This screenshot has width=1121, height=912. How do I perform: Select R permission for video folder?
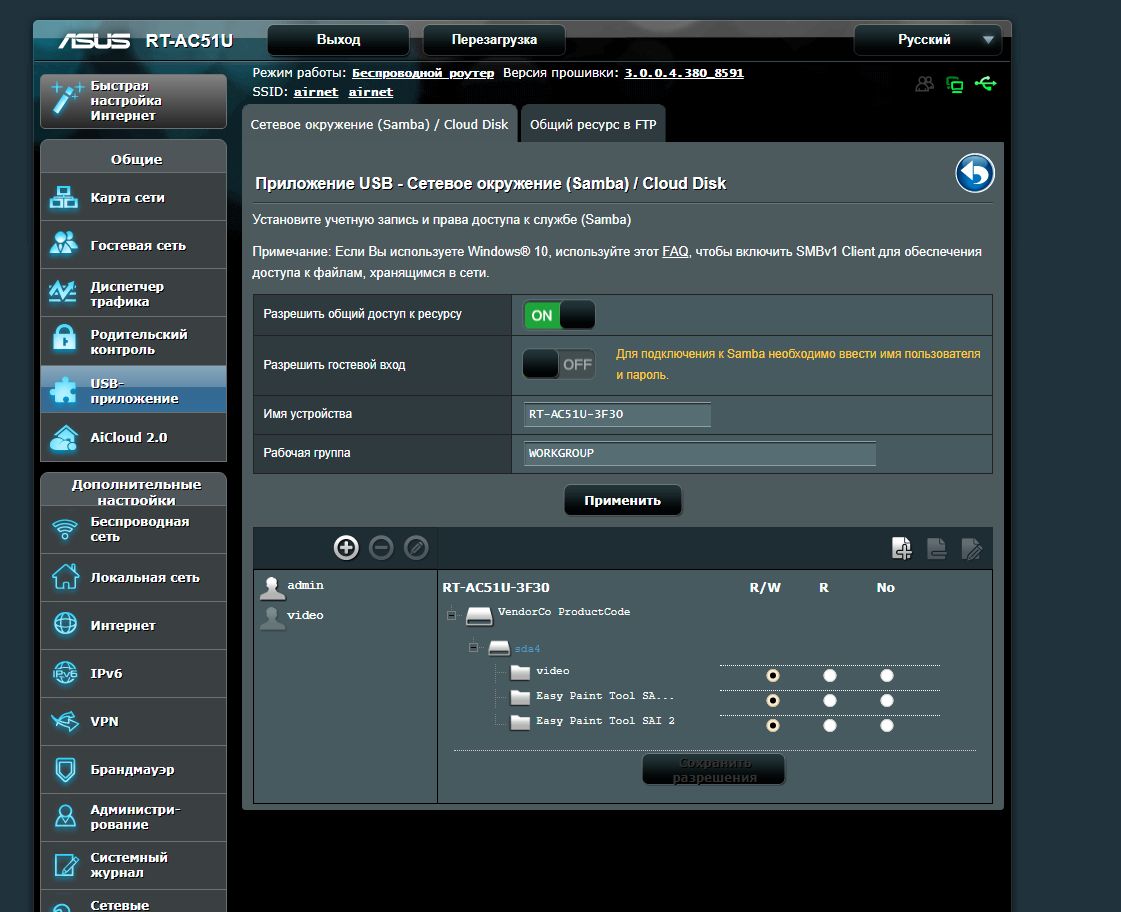tap(829, 676)
